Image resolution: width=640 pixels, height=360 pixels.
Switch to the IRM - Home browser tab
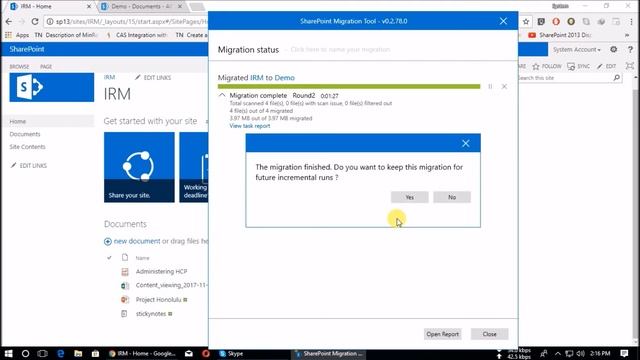(x=51, y=7)
